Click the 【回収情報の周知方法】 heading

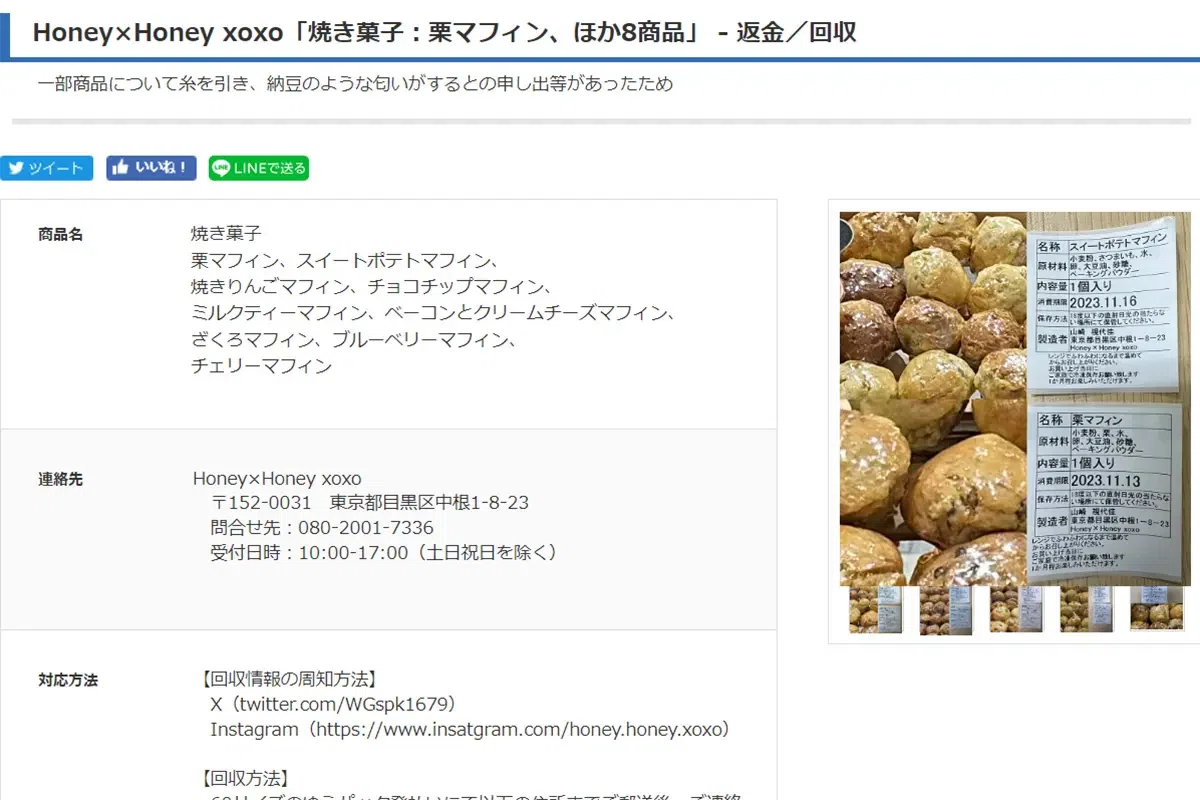tap(289, 680)
